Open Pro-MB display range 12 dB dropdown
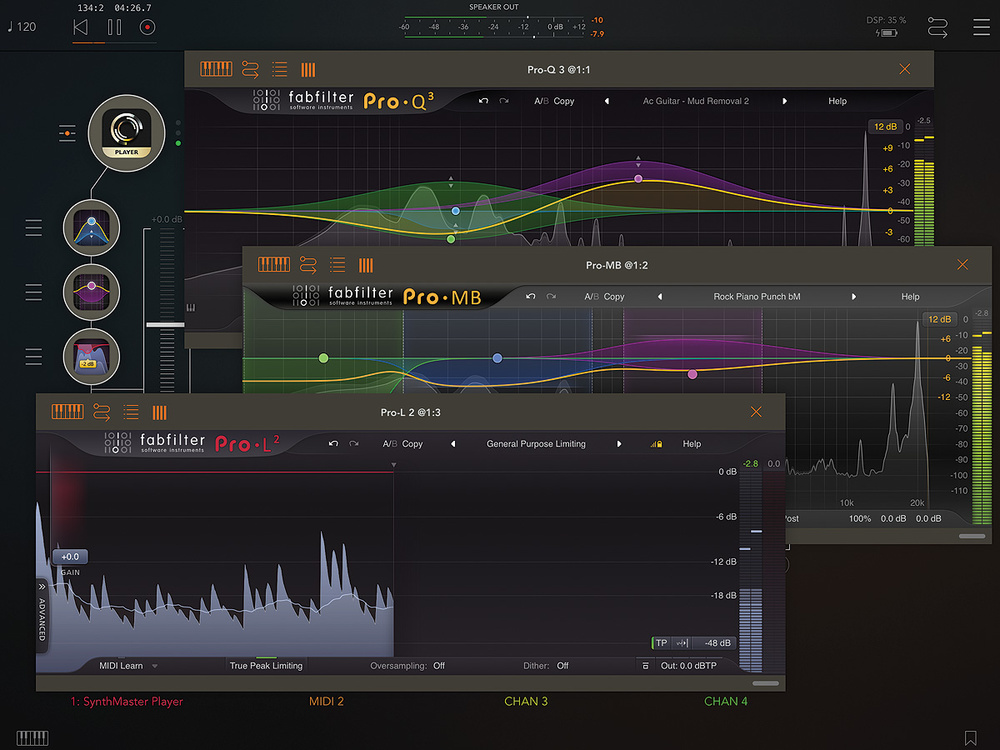This screenshot has width=1000, height=750. click(939, 319)
